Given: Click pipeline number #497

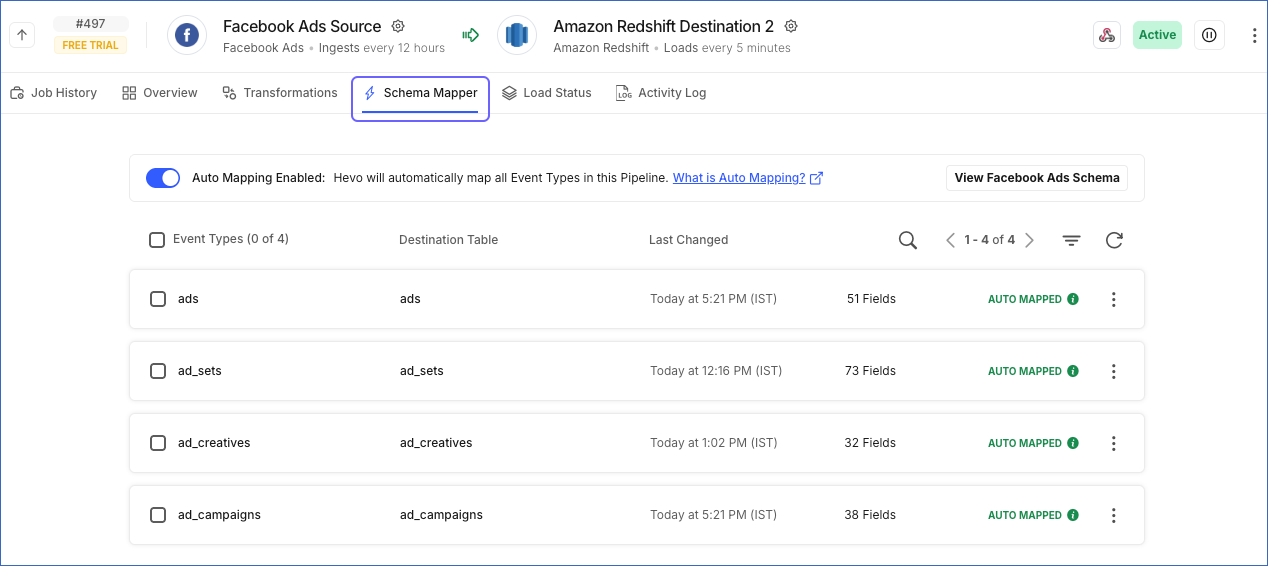Looking at the screenshot, I should coord(90,23).
